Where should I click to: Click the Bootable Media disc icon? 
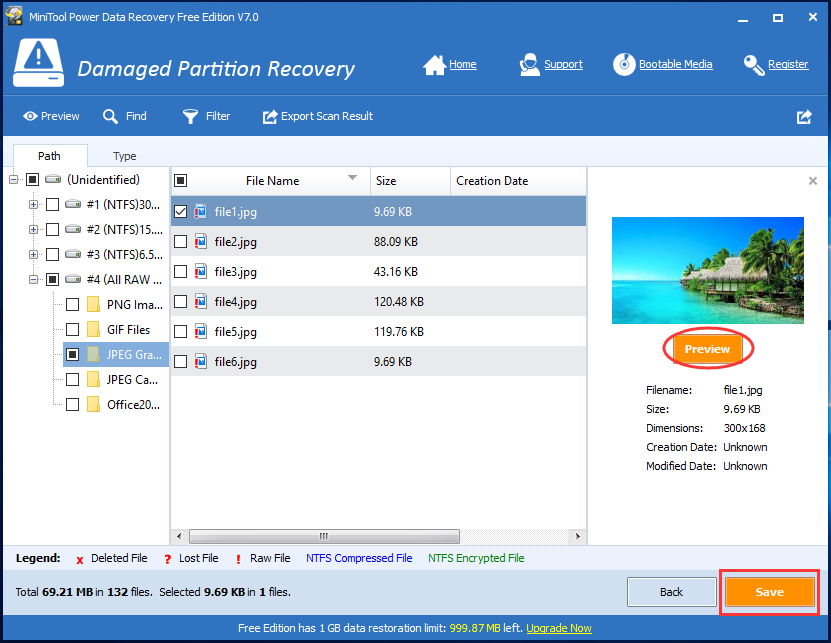pyautogui.click(x=624, y=65)
